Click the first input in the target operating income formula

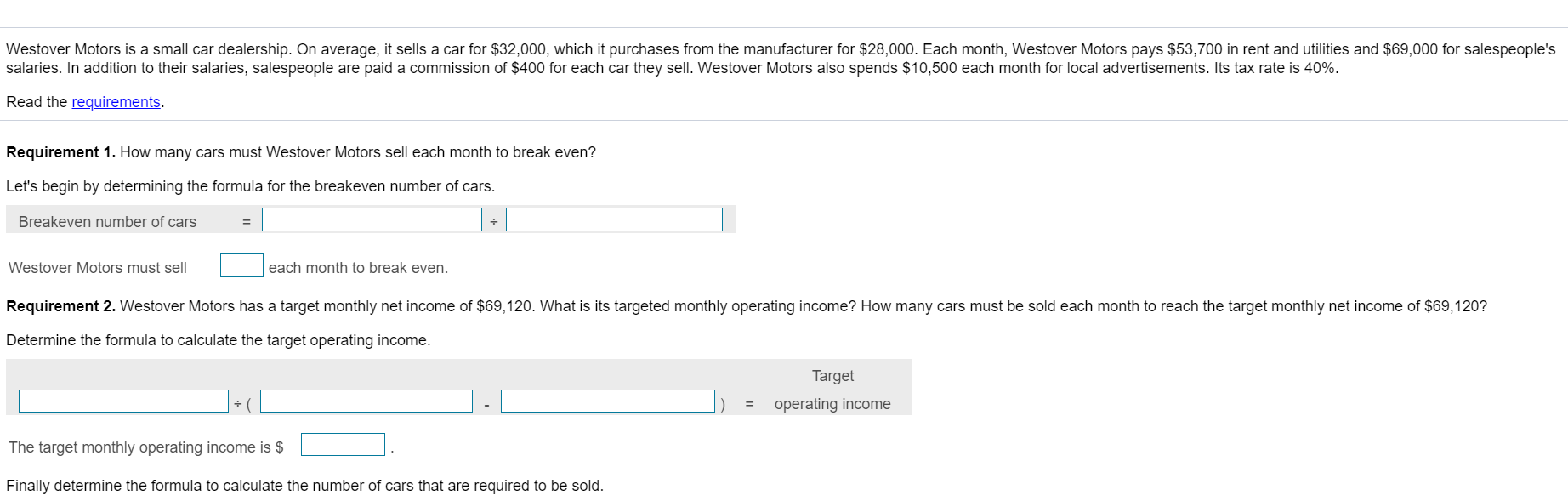click(123, 401)
